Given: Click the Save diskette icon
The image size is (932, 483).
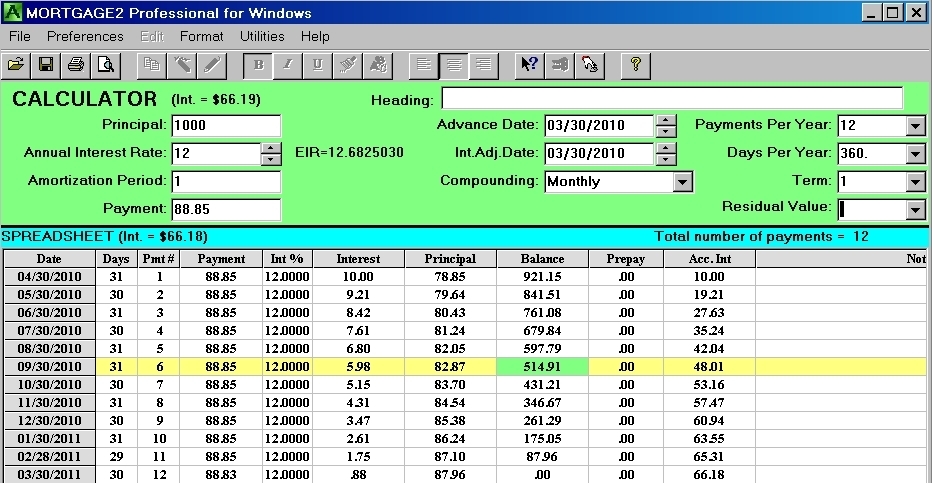Looking at the screenshot, I should (46, 64).
